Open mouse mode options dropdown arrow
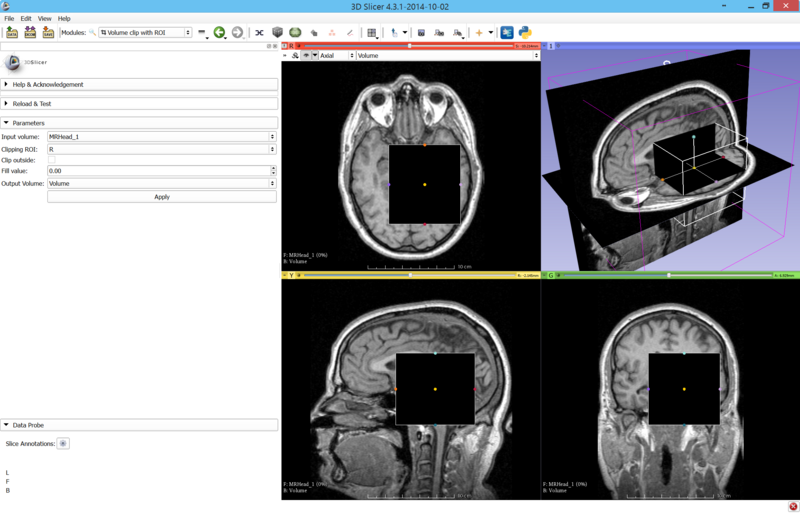The width and height of the screenshot is (800, 513). [x=405, y=33]
